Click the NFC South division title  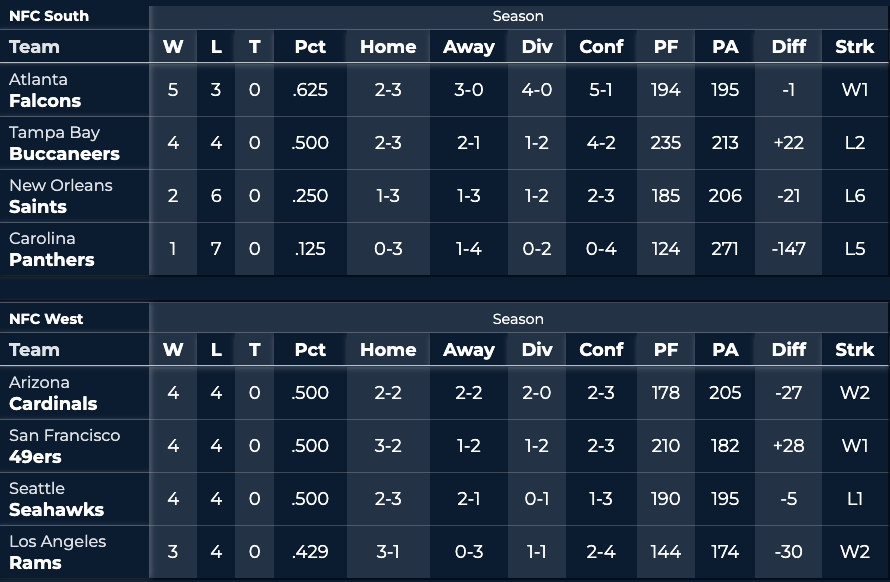(x=49, y=16)
